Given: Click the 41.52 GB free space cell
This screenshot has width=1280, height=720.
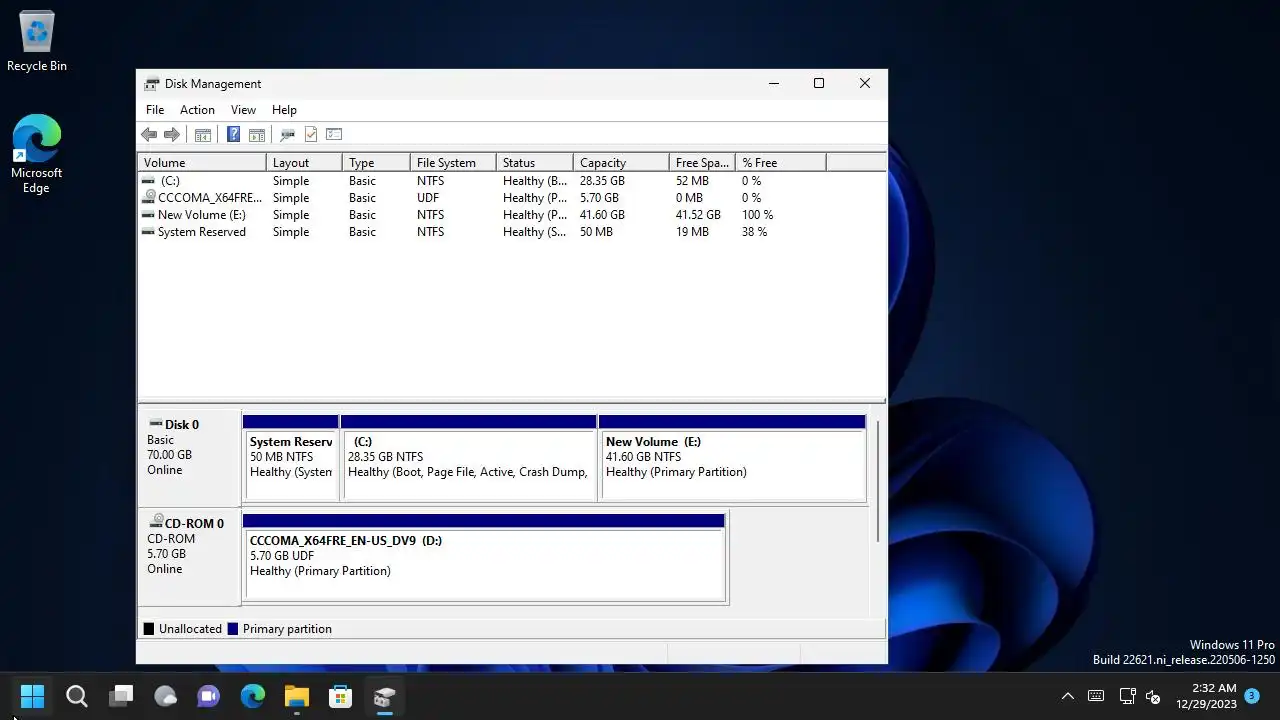Looking at the screenshot, I should [x=698, y=215].
